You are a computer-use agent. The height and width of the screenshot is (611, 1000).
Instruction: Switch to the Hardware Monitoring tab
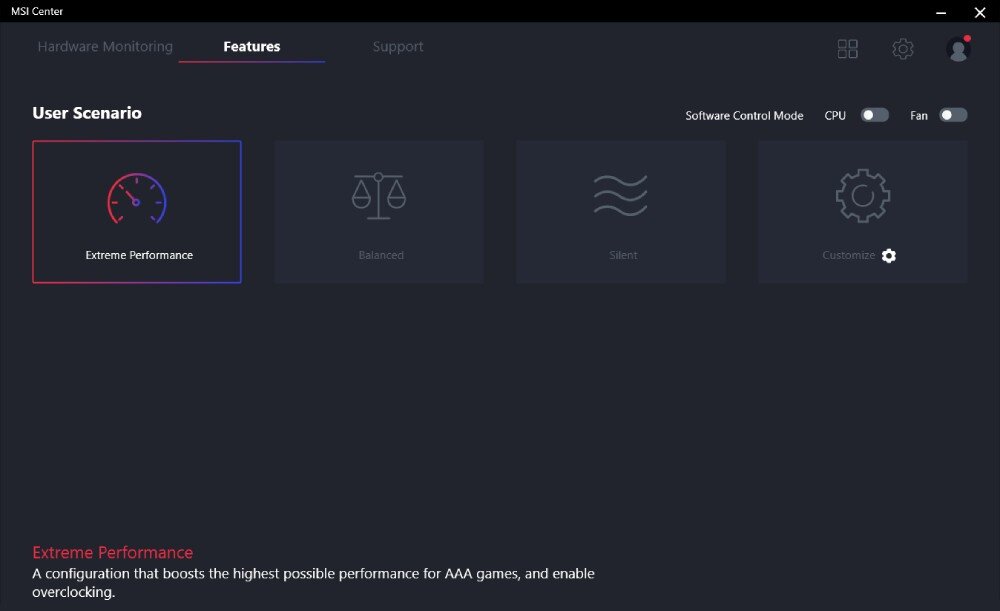tap(104, 46)
